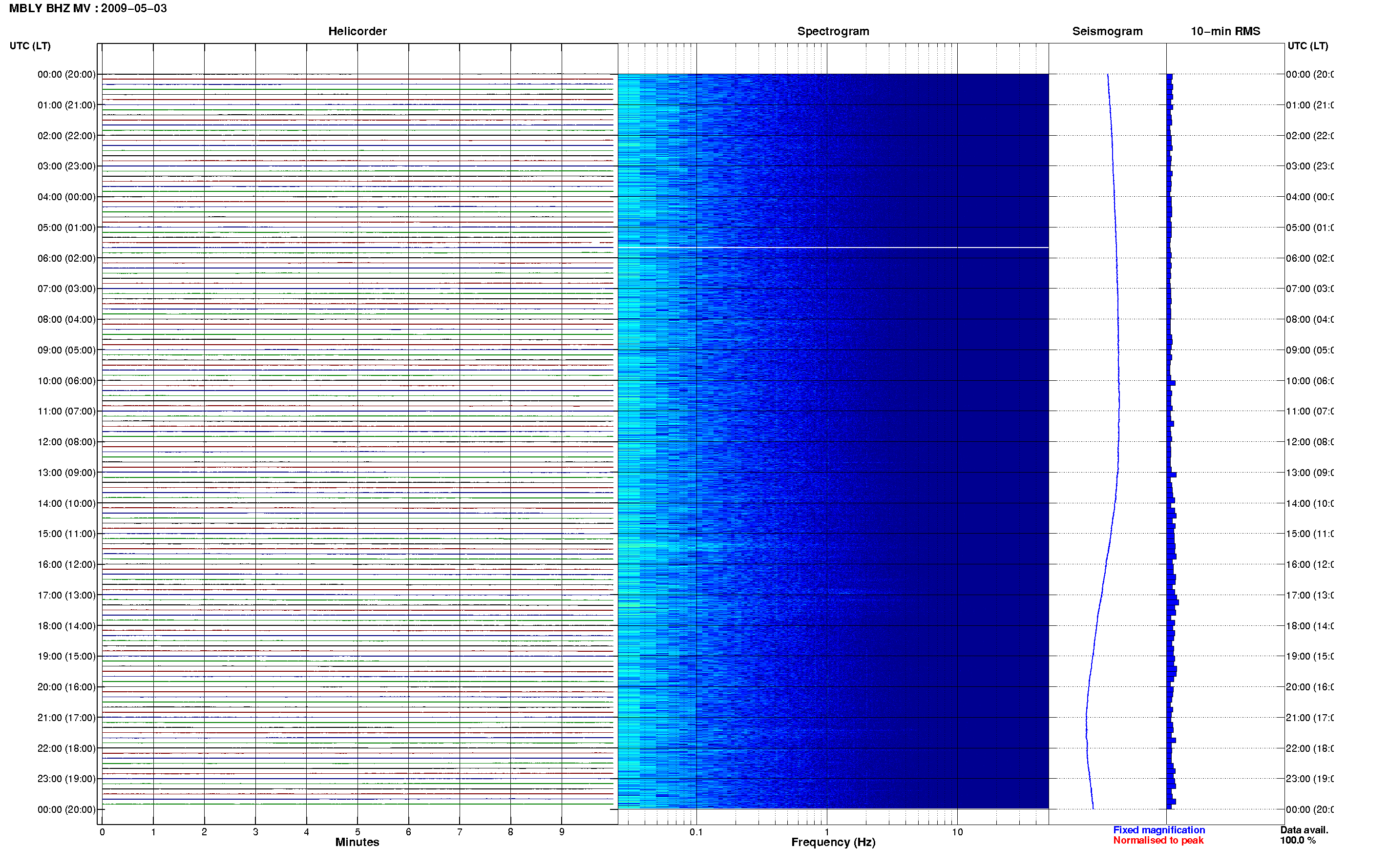The height and width of the screenshot is (868, 1389).
Task: Click the red 'Normalised to peak' legend text
Action: [1158, 841]
